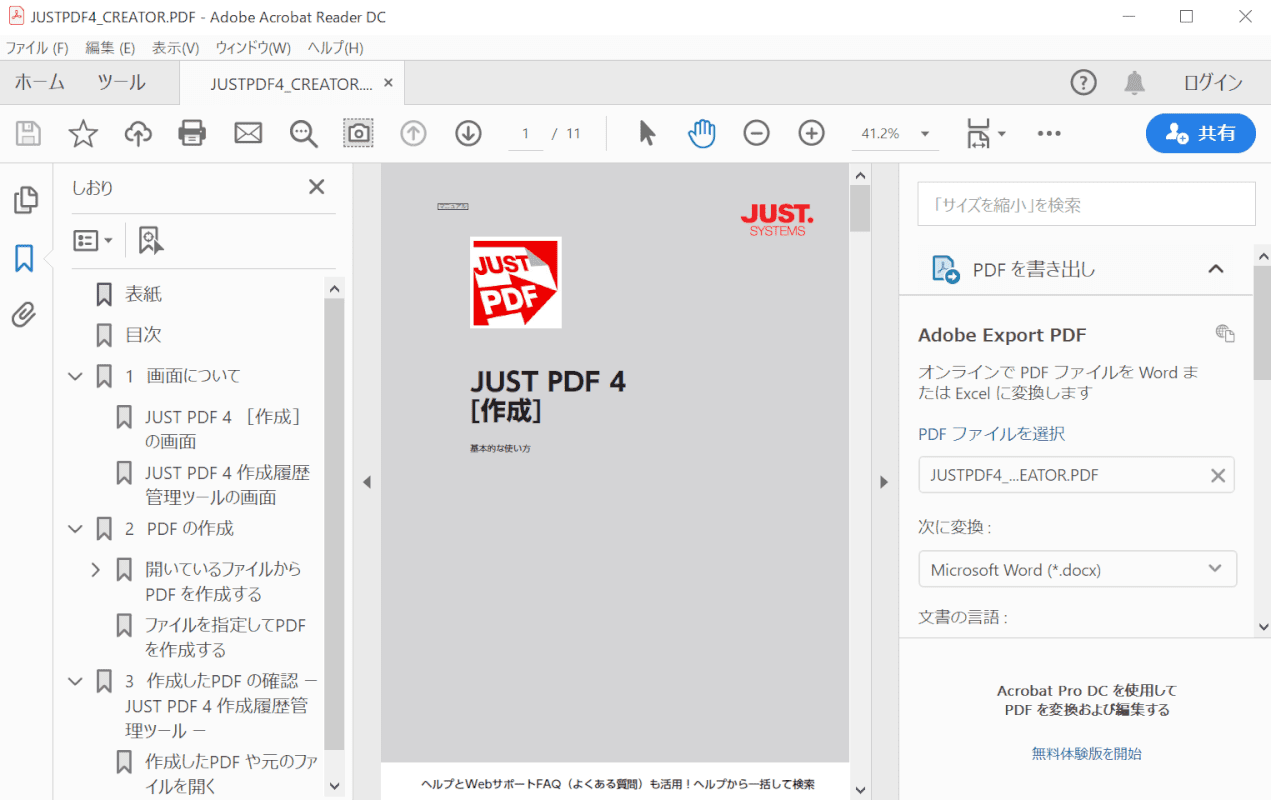
Task: Zoom in with the plus button
Action: click(x=812, y=133)
